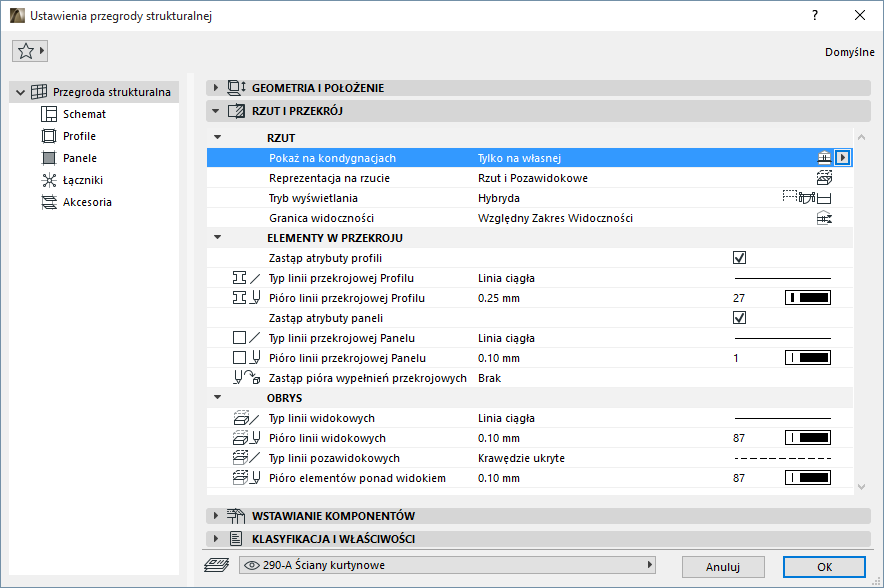884x588 pixels.
Task: Open Pokaż na kondygnacjach options arrow
Action: pyautogui.click(x=843, y=158)
